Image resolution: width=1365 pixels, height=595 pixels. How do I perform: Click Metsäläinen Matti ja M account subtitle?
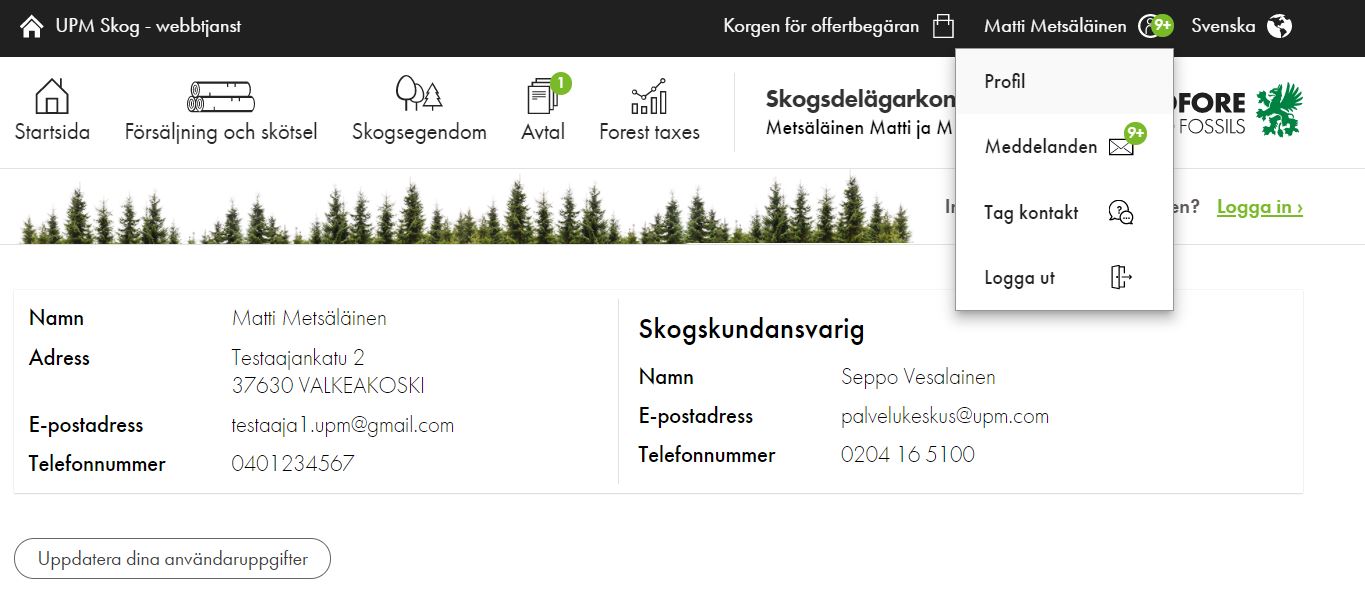pyautogui.click(x=860, y=128)
